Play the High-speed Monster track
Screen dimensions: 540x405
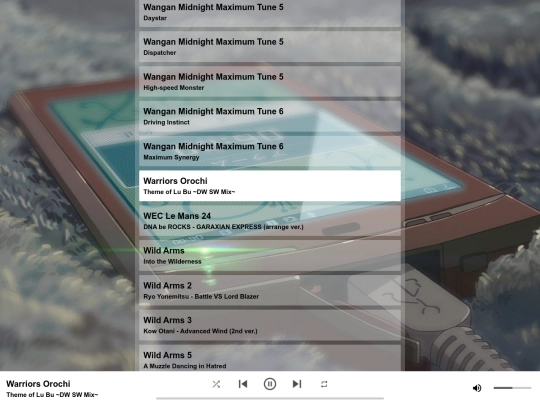[x=270, y=81]
